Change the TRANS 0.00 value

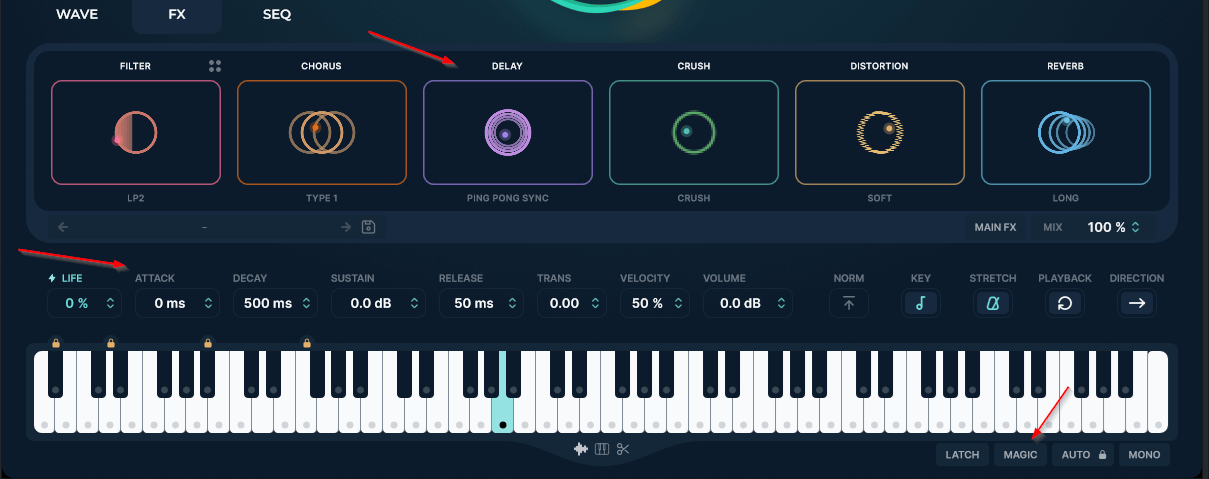[x=571, y=303]
